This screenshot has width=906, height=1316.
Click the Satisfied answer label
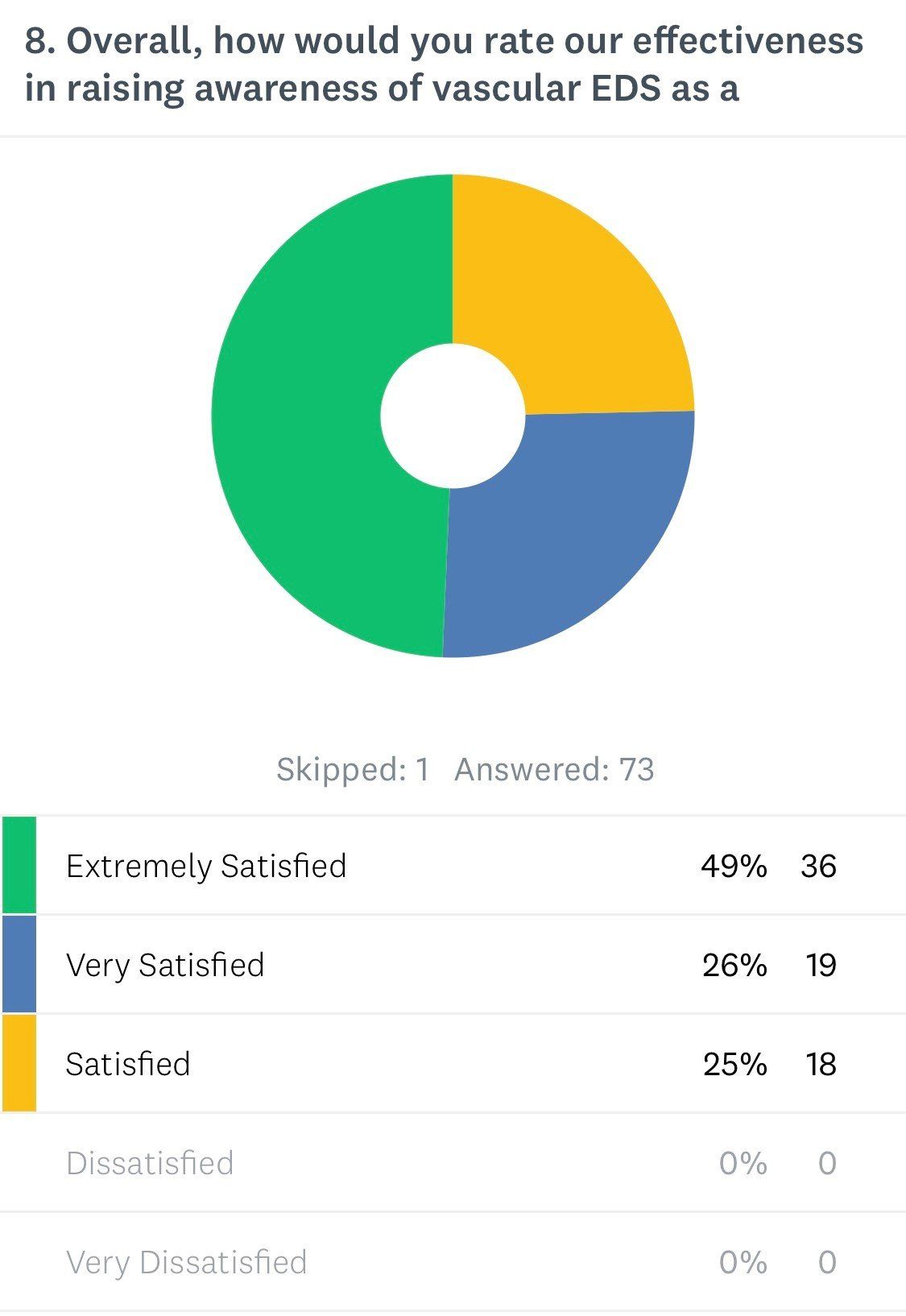(128, 1064)
